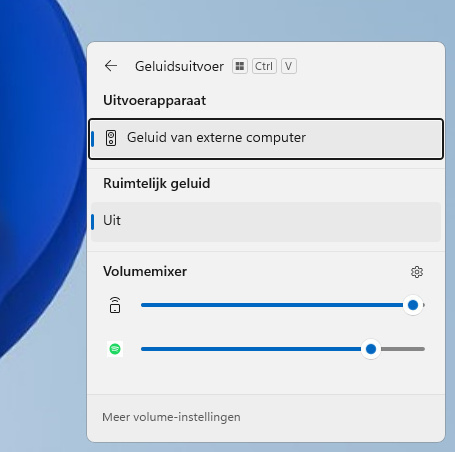
Task: Select Geluid van externe computer output device
Action: click(x=266, y=139)
